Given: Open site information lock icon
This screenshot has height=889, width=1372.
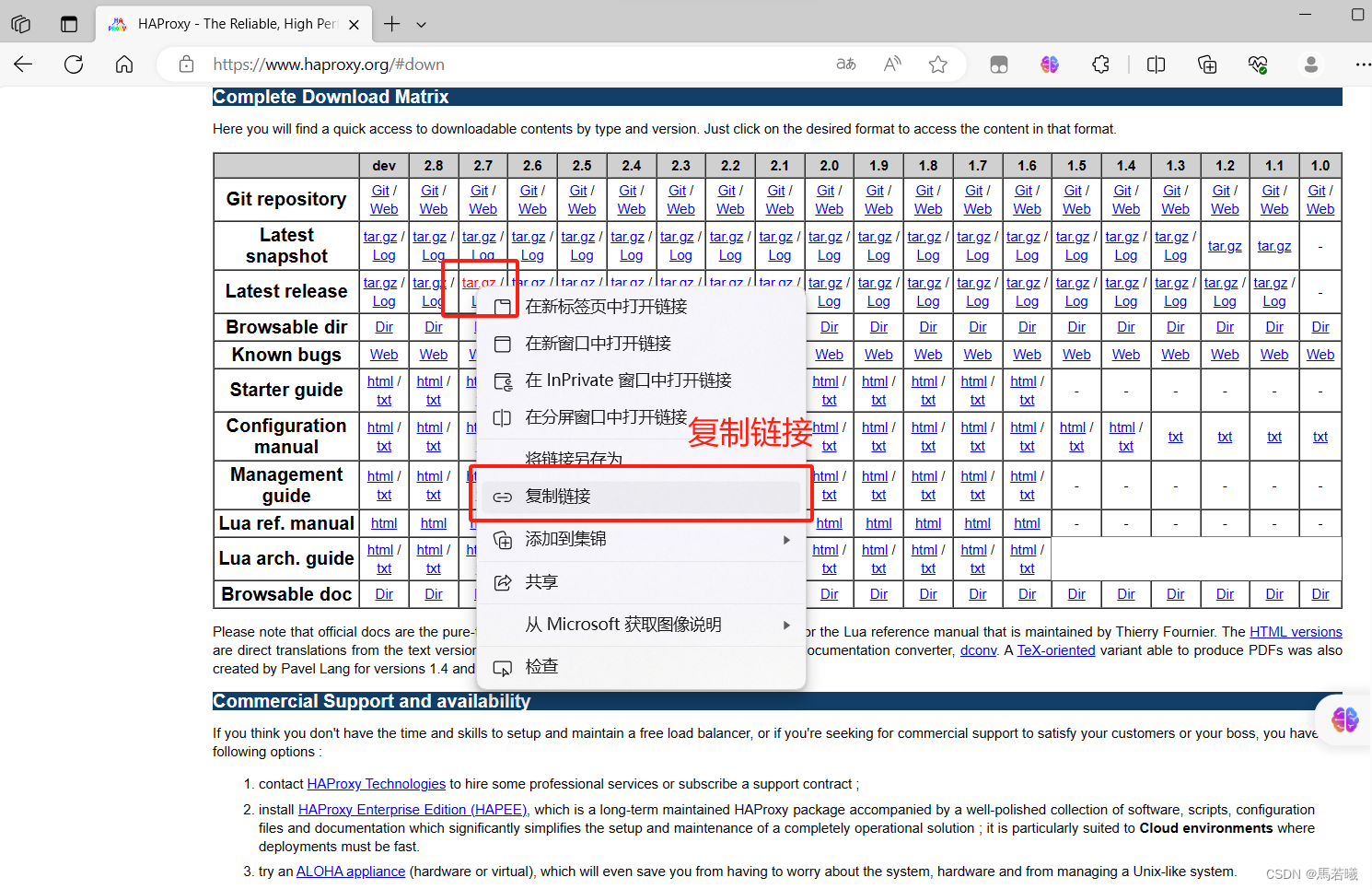Looking at the screenshot, I should [186, 64].
